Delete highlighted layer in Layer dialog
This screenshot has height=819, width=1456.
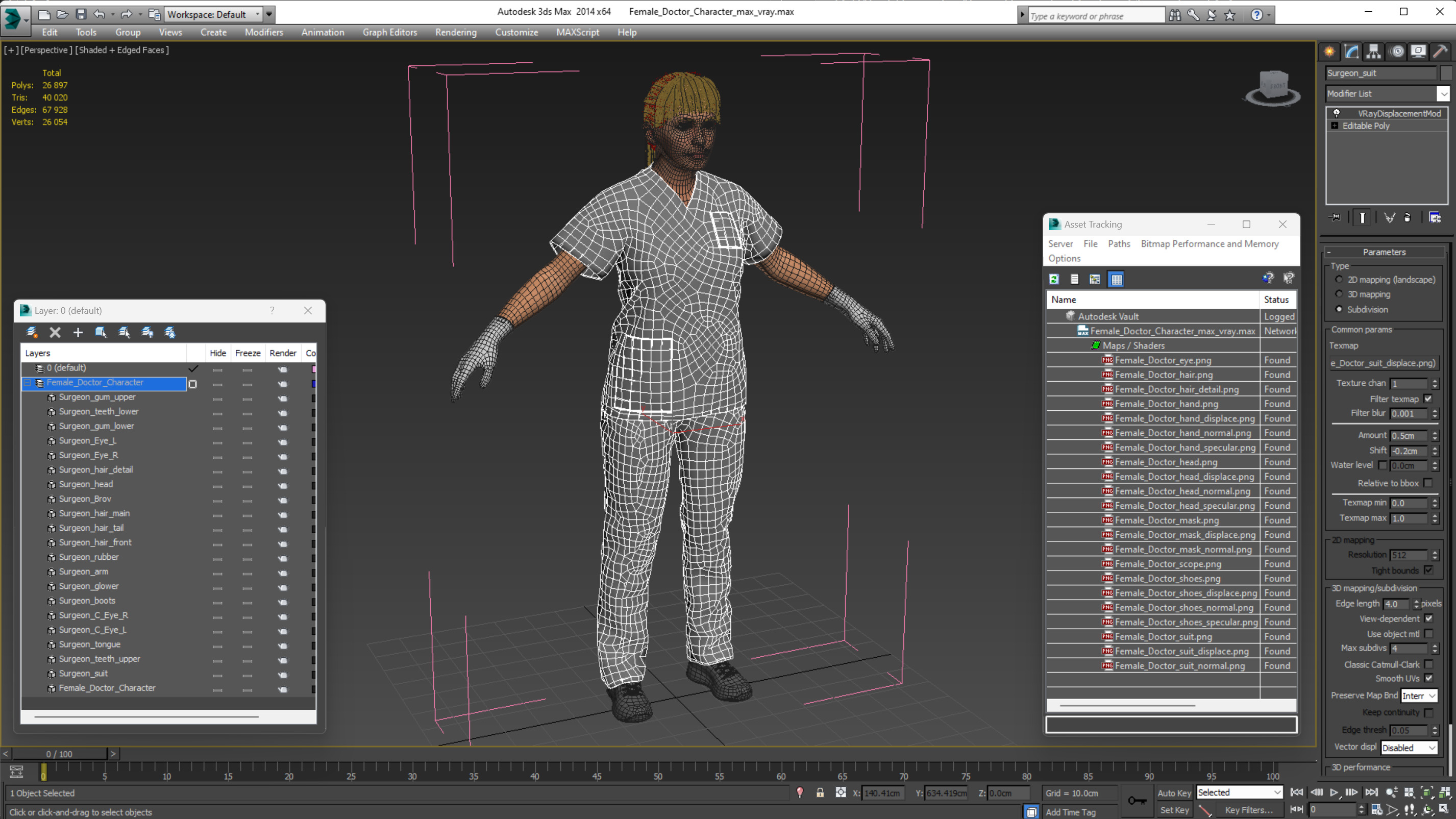[55, 332]
